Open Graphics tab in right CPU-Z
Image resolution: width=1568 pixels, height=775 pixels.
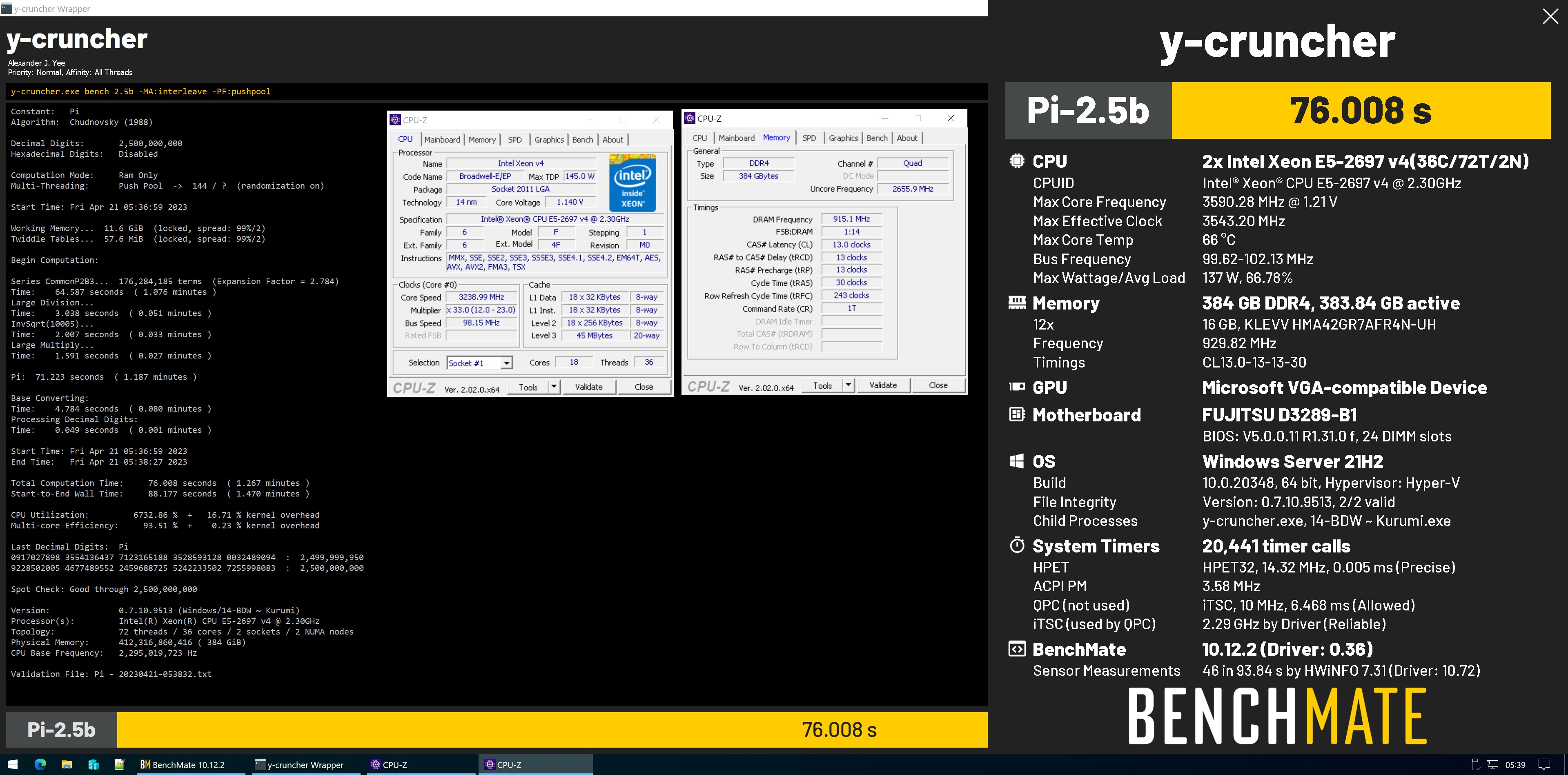tap(844, 138)
